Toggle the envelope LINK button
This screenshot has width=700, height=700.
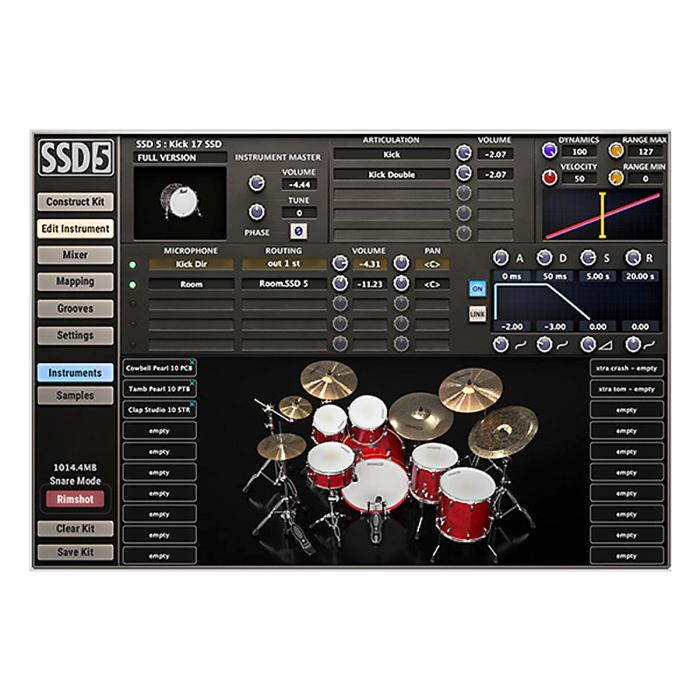(477, 314)
